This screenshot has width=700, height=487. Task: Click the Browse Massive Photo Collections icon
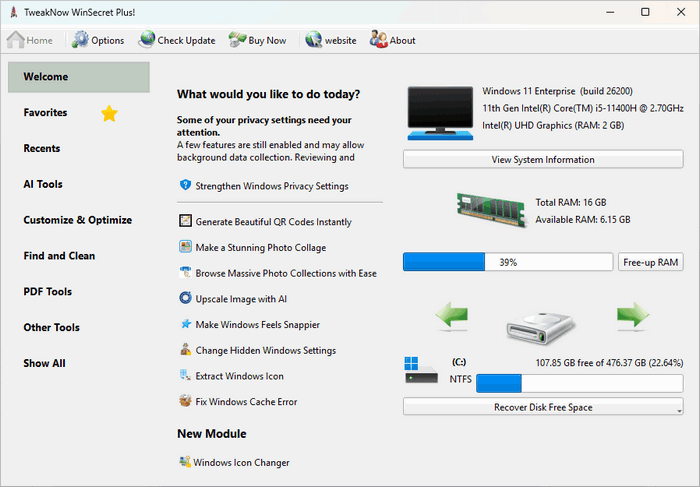coord(185,272)
